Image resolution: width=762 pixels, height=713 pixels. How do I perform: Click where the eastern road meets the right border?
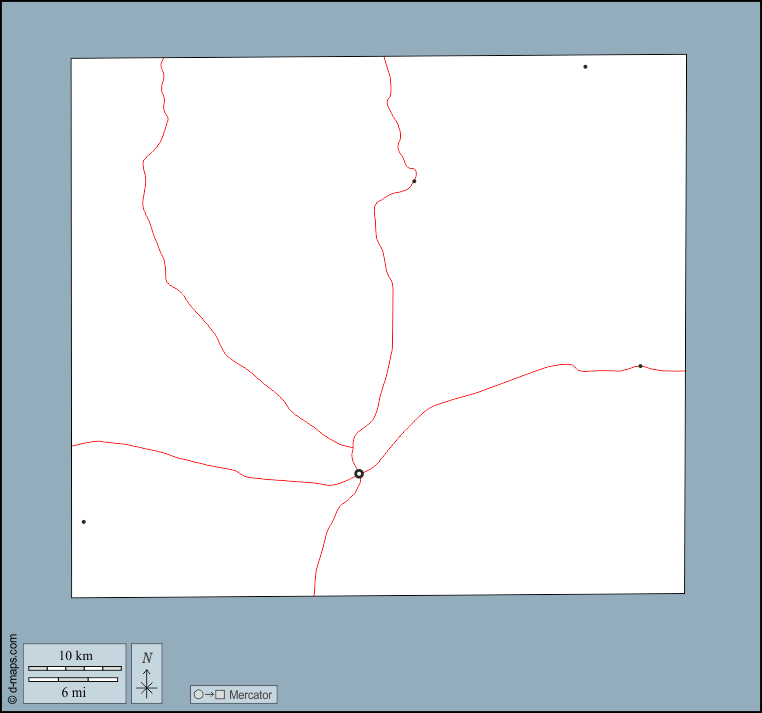(x=685, y=371)
